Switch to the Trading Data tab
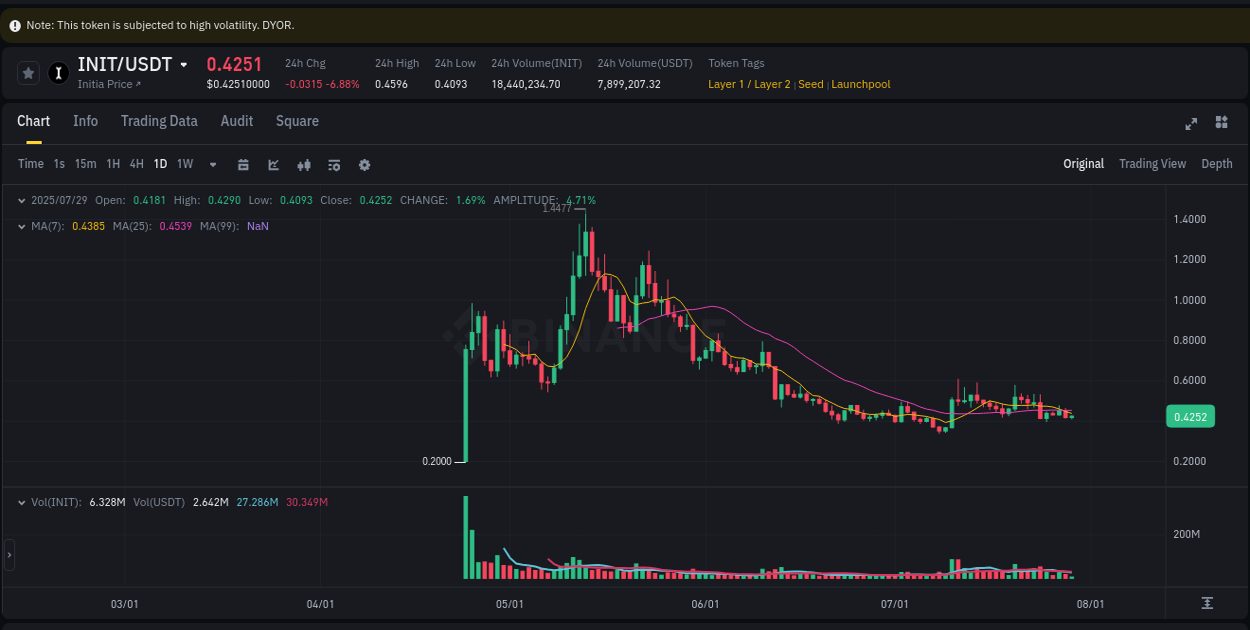 tap(159, 121)
